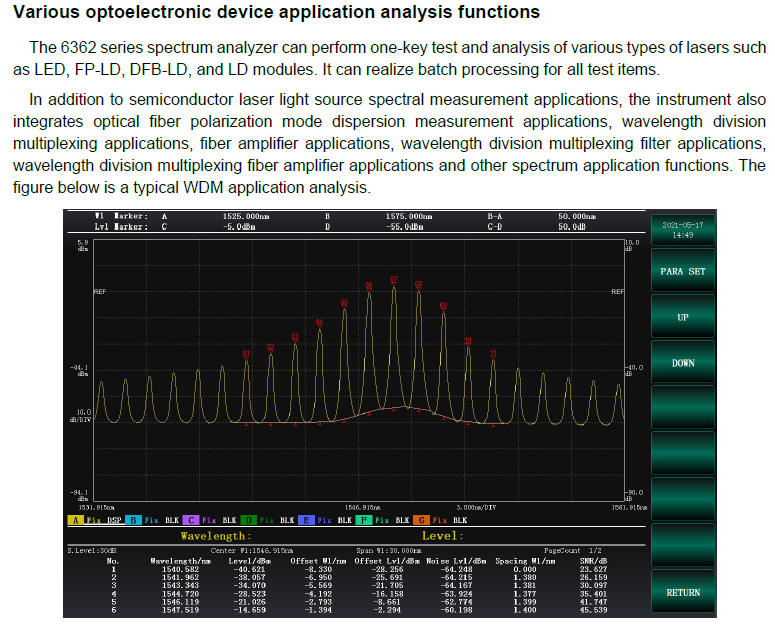Viewport: 775px width, 625px height.
Task: Select noise level cell -62.774
Action: [456, 602]
